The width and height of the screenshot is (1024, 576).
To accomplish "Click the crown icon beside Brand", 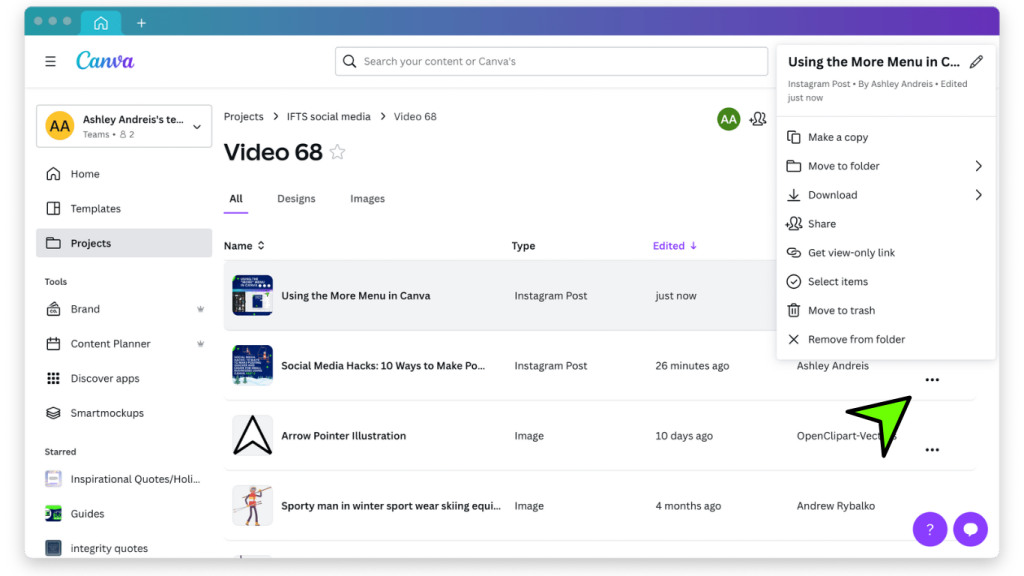I will point(200,309).
